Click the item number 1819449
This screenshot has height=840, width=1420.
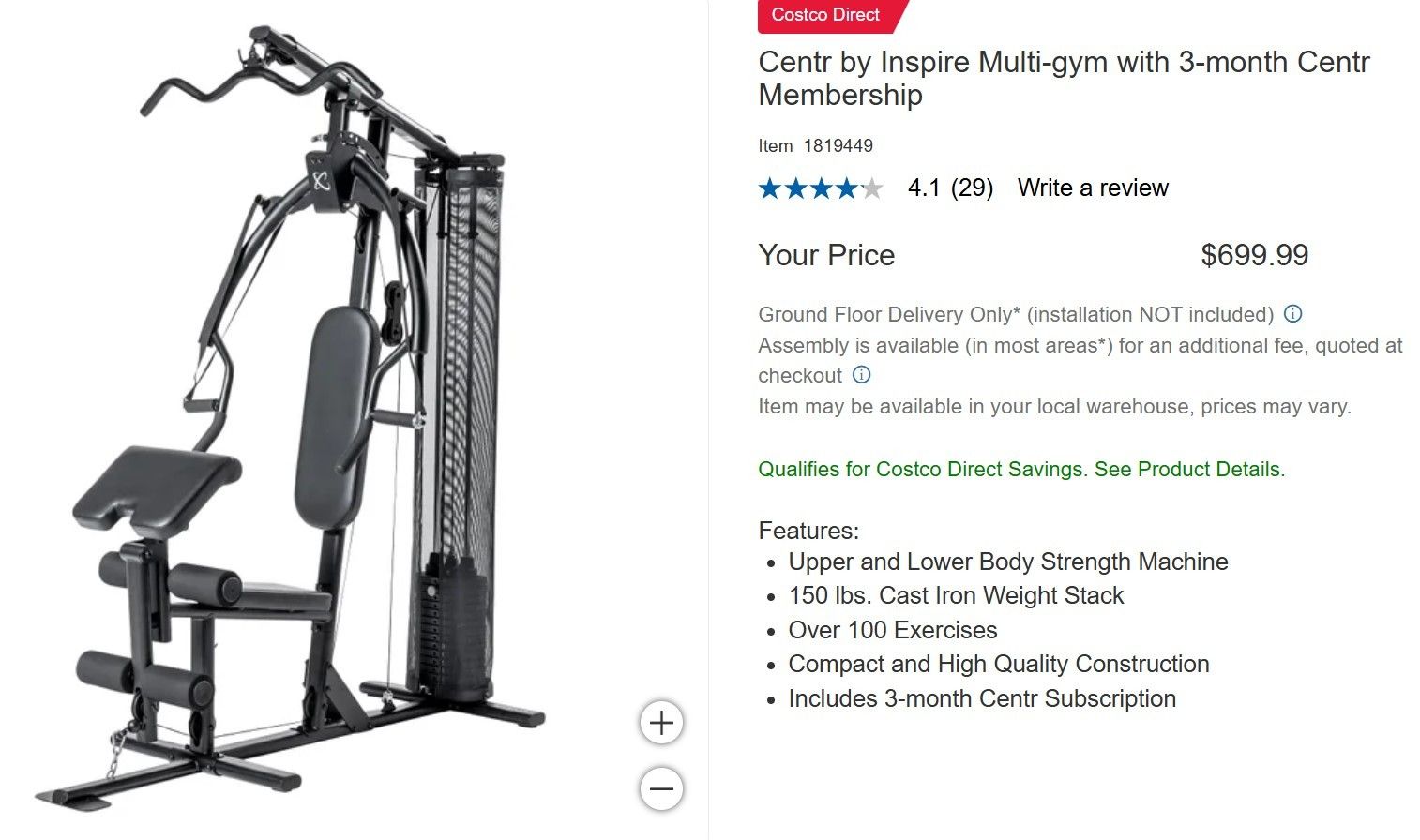[x=838, y=145]
